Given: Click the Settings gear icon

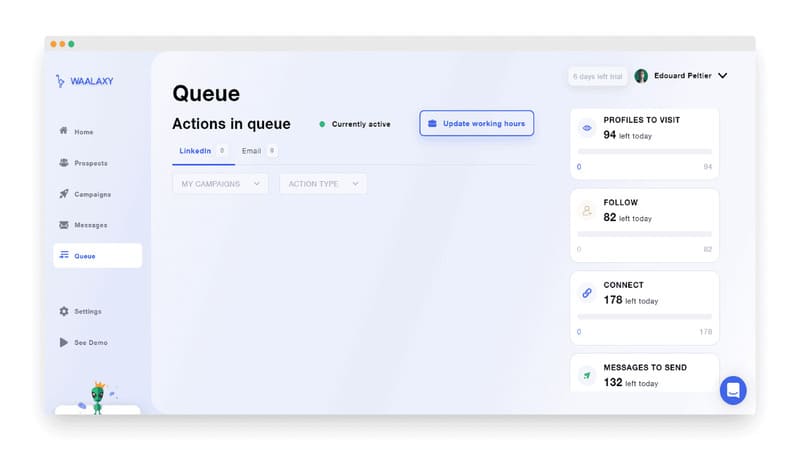Looking at the screenshot, I should point(64,311).
